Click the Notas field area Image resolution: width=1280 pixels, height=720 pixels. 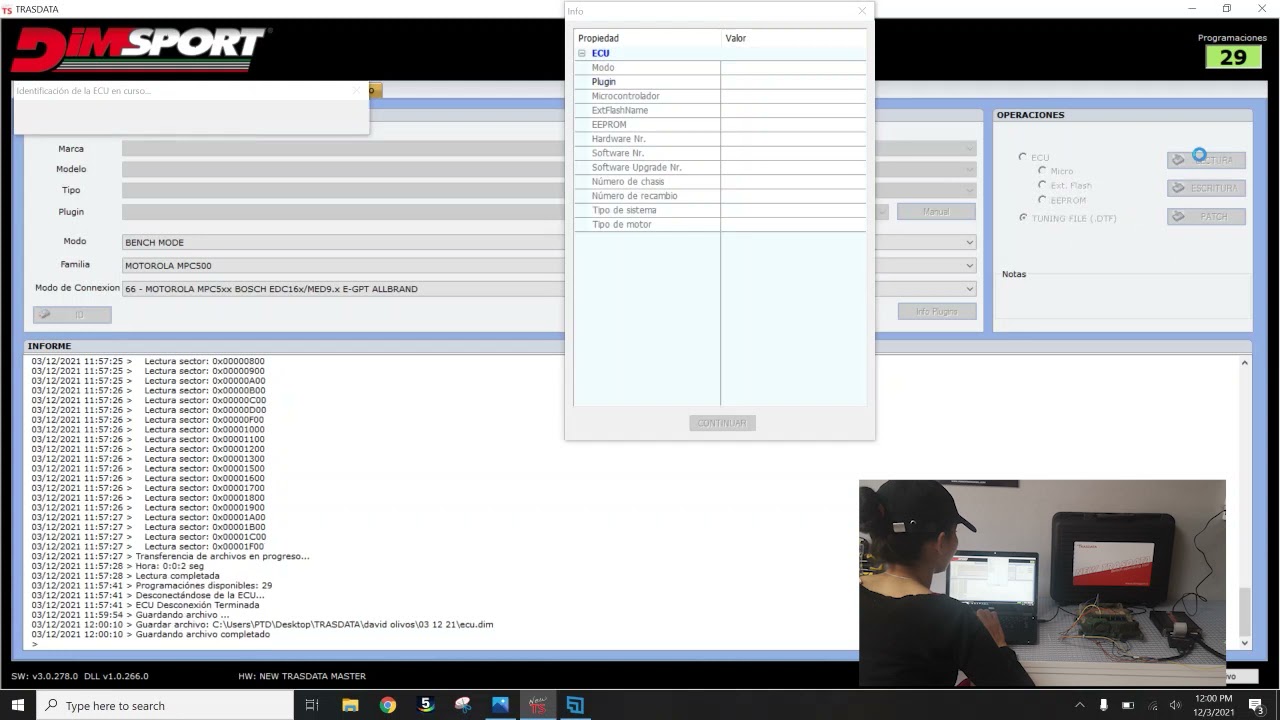[1125, 300]
